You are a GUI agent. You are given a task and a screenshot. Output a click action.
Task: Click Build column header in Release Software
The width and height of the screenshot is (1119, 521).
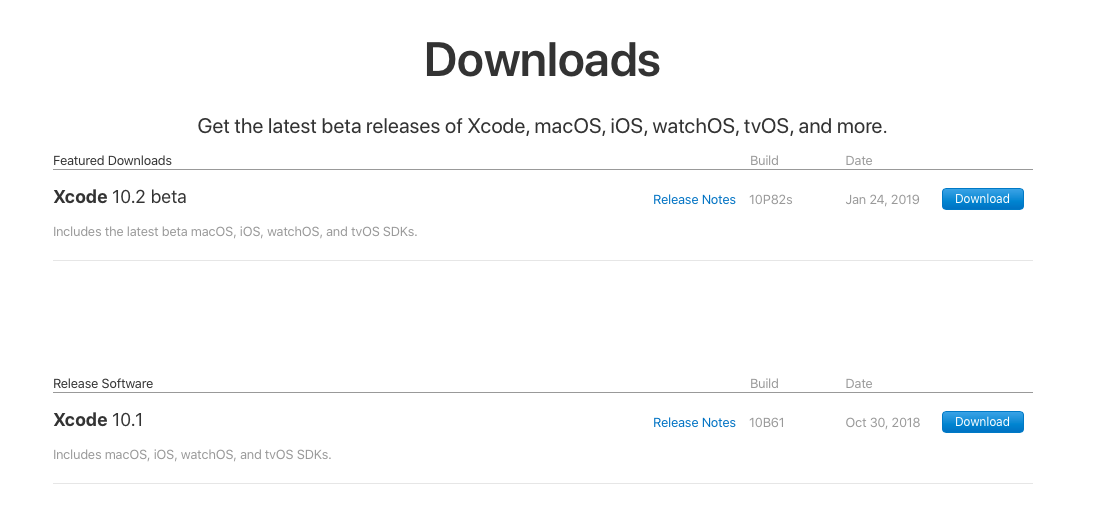[764, 383]
